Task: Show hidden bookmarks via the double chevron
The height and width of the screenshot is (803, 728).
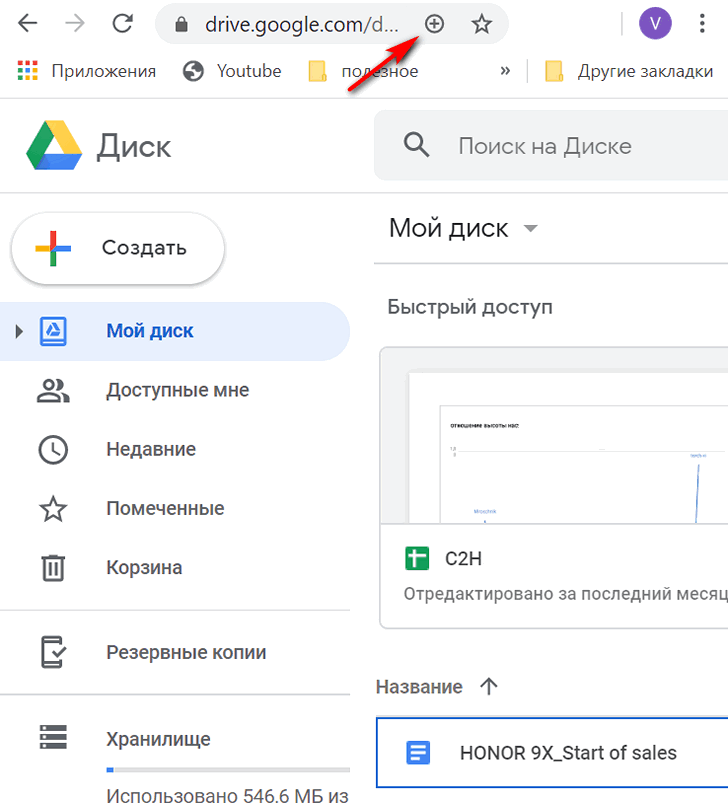Action: point(505,71)
